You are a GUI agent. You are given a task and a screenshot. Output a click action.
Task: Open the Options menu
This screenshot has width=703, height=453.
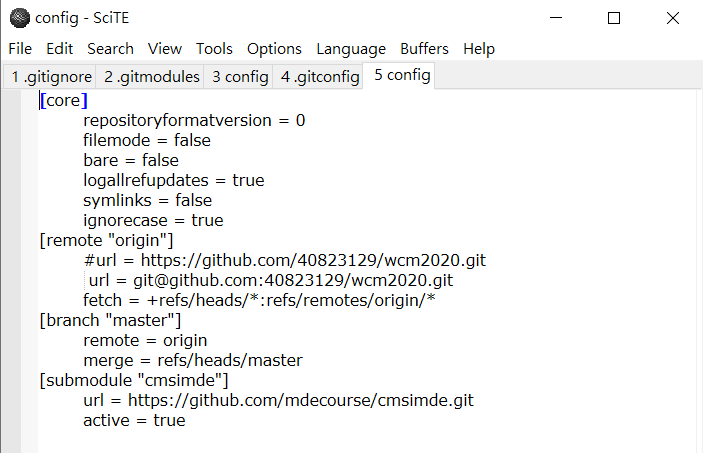(x=274, y=48)
